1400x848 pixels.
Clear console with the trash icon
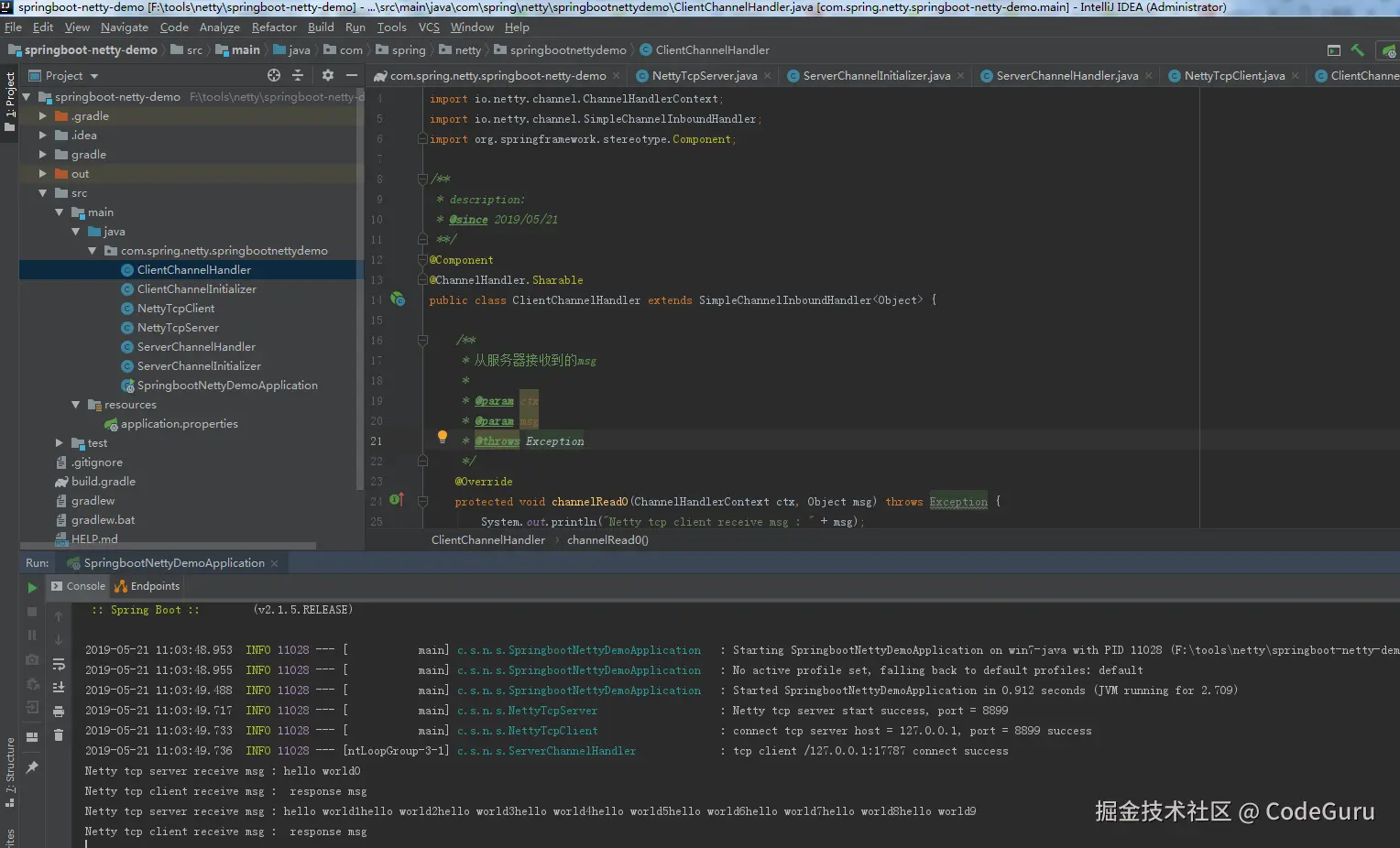click(x=59, y=734)
